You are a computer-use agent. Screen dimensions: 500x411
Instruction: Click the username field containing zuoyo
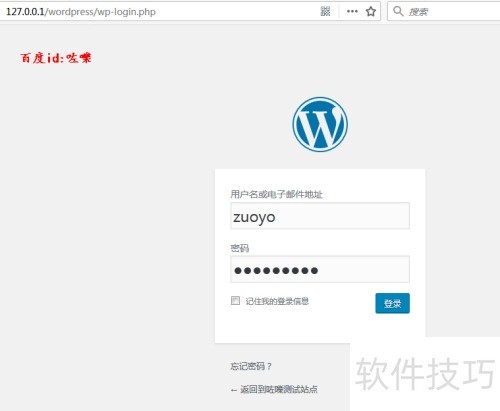click(320, 216)
